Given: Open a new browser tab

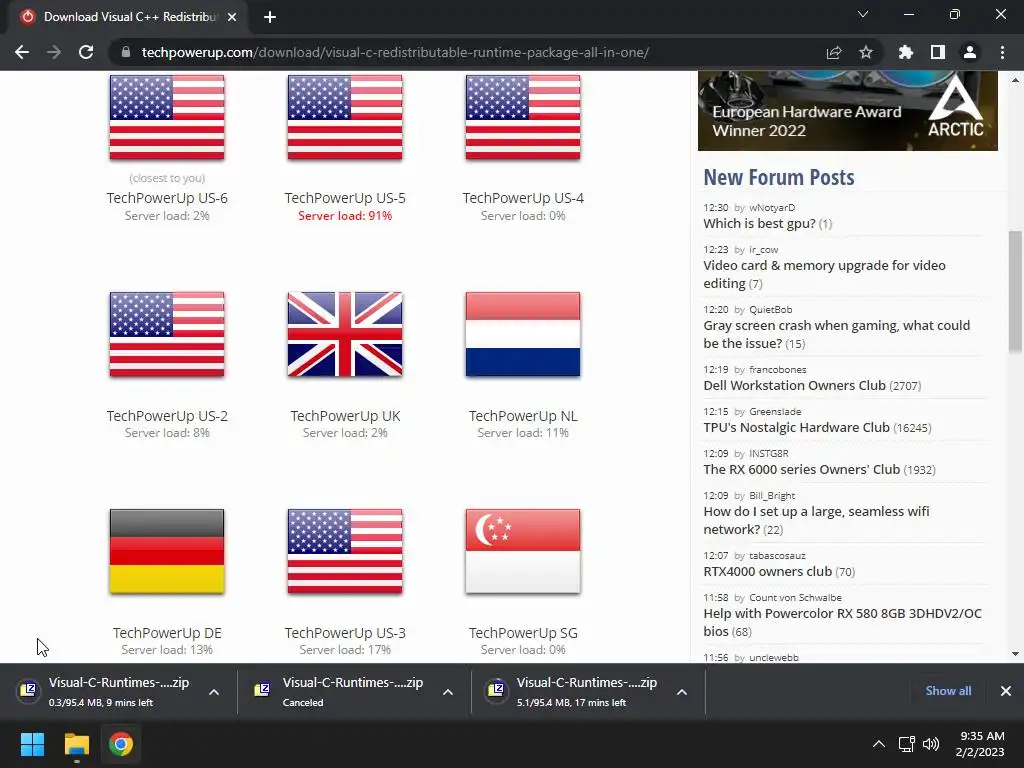Looking at the screenshot, I should click(270, 17).
